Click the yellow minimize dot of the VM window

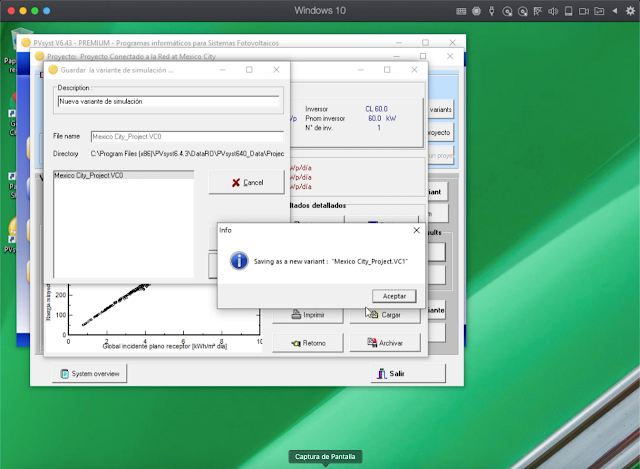coord(23,11)
